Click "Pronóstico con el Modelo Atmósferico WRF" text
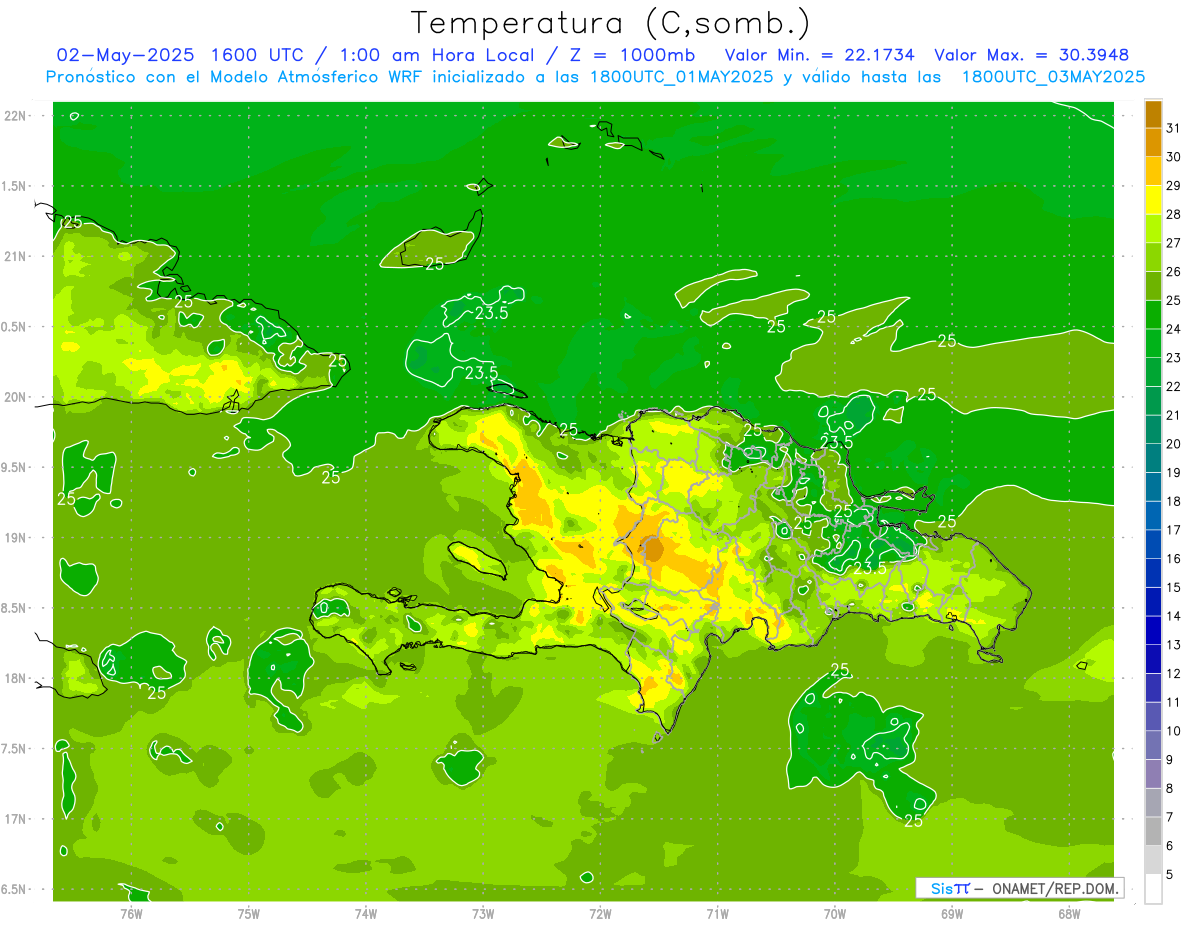The width and height of the screenshot is (1200, 927). point(236,77)
